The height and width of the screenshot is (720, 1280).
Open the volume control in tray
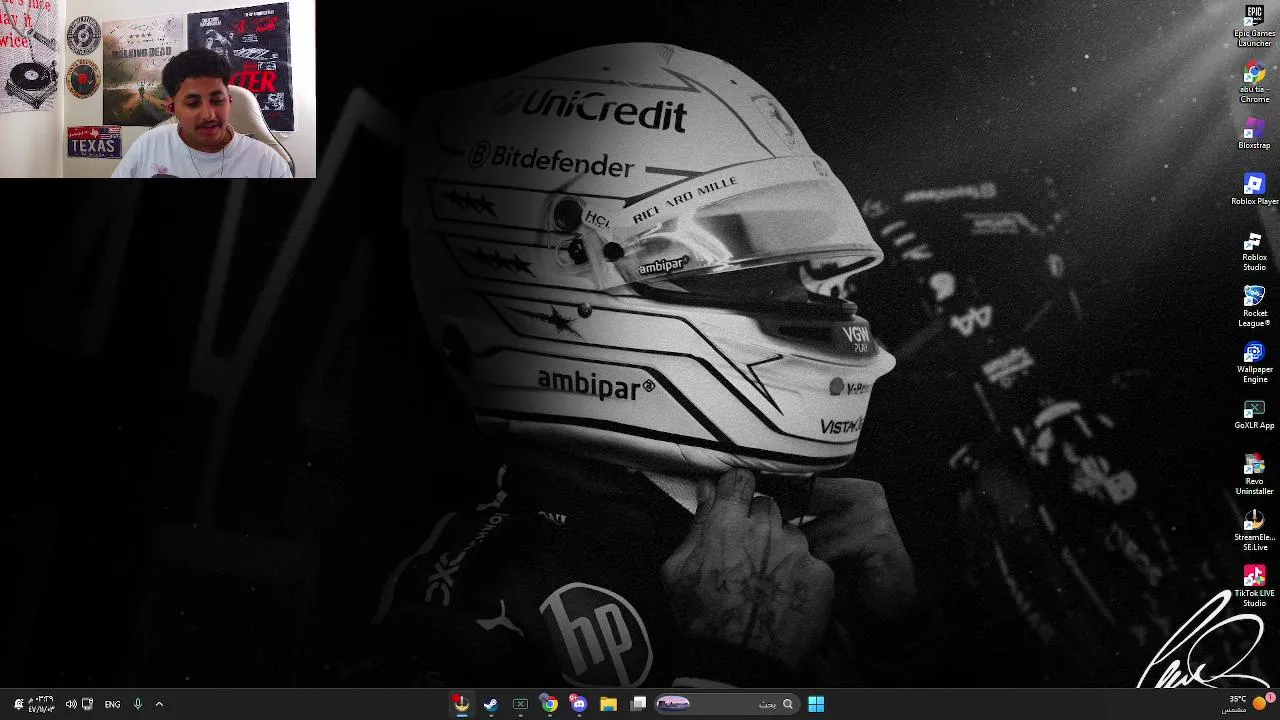(71, 704)
